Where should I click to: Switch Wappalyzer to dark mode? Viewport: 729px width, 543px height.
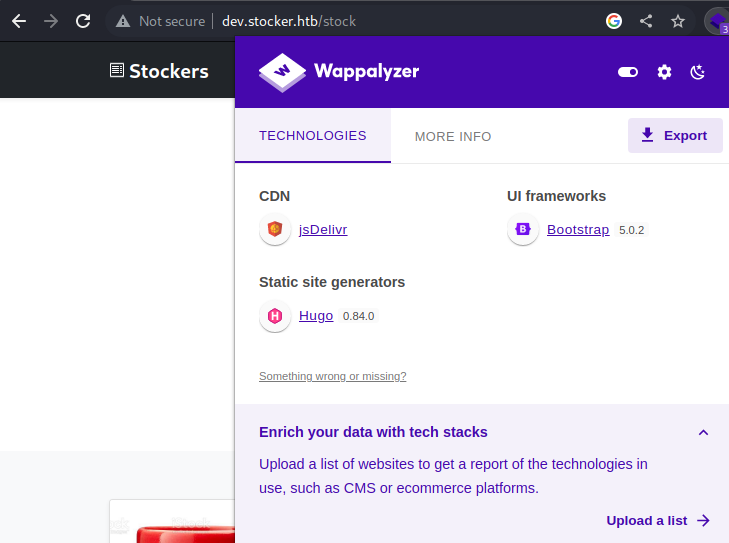697,72
